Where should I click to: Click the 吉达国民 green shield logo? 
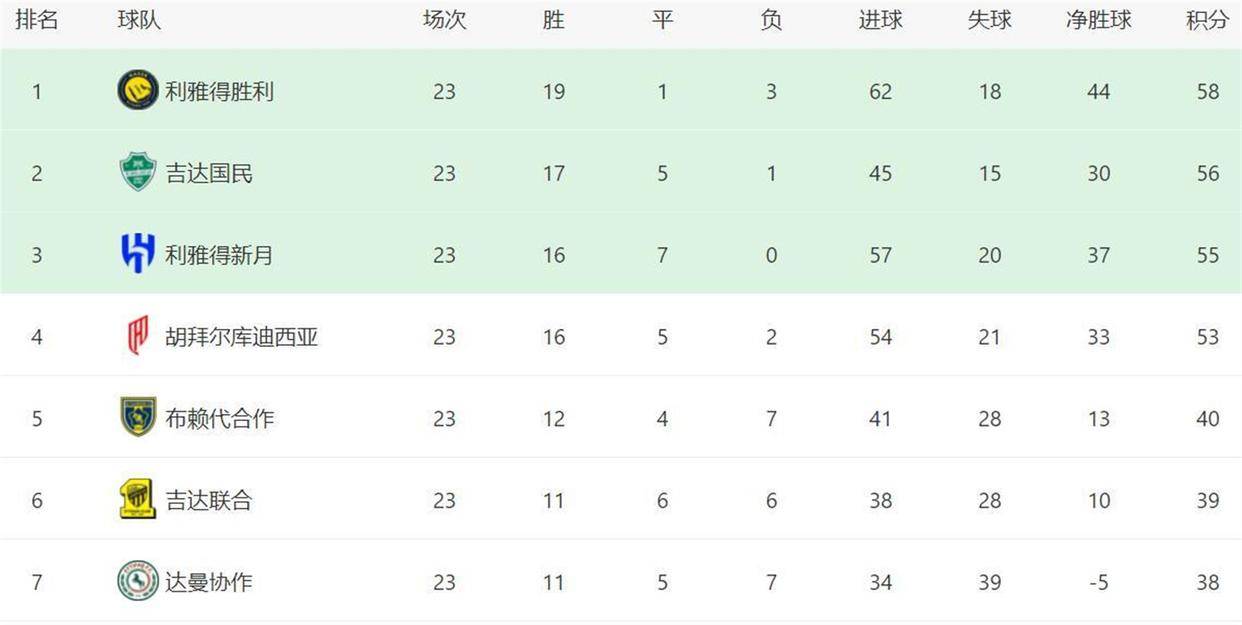(x=137, y=173)
